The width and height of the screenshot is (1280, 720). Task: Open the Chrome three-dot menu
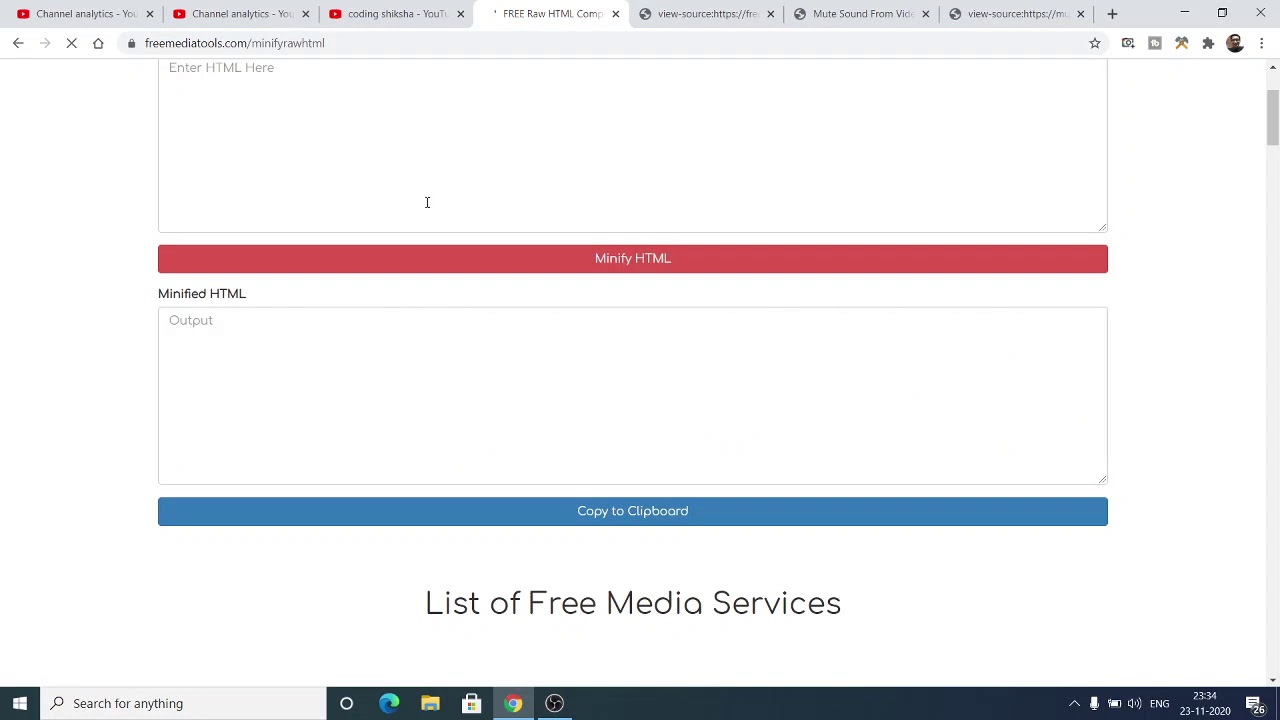(1262, 43)
